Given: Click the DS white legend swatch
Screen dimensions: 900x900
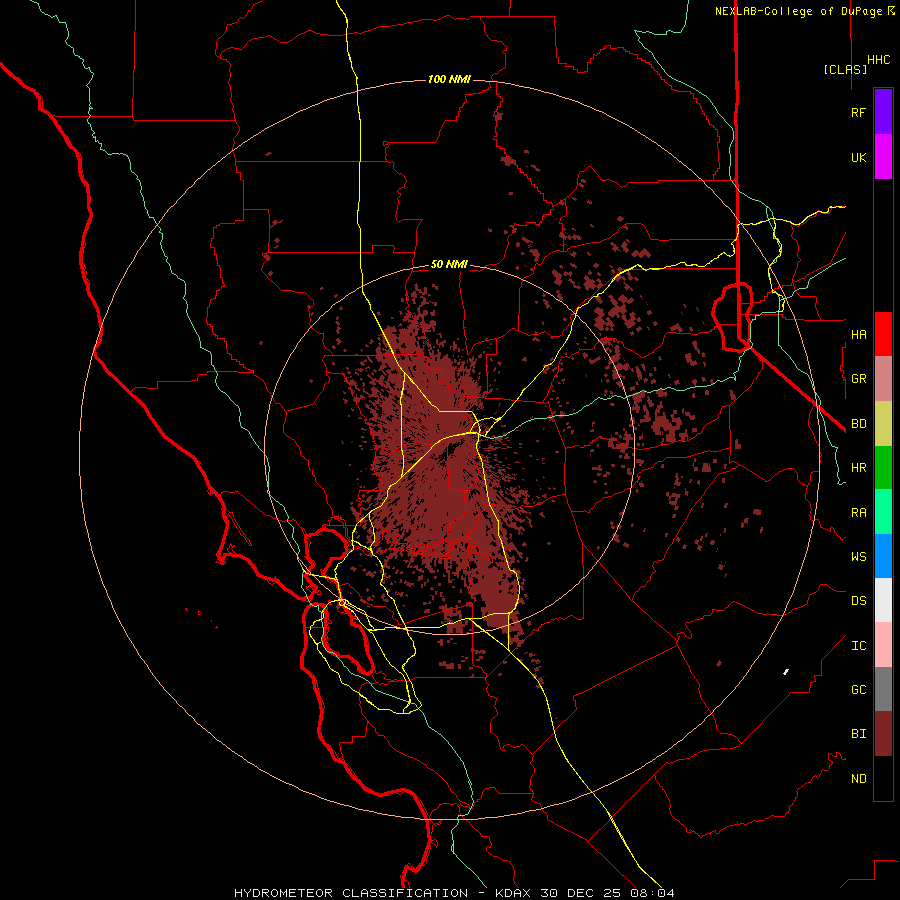Looking at the screenshot, I should (x=883, y=600).
